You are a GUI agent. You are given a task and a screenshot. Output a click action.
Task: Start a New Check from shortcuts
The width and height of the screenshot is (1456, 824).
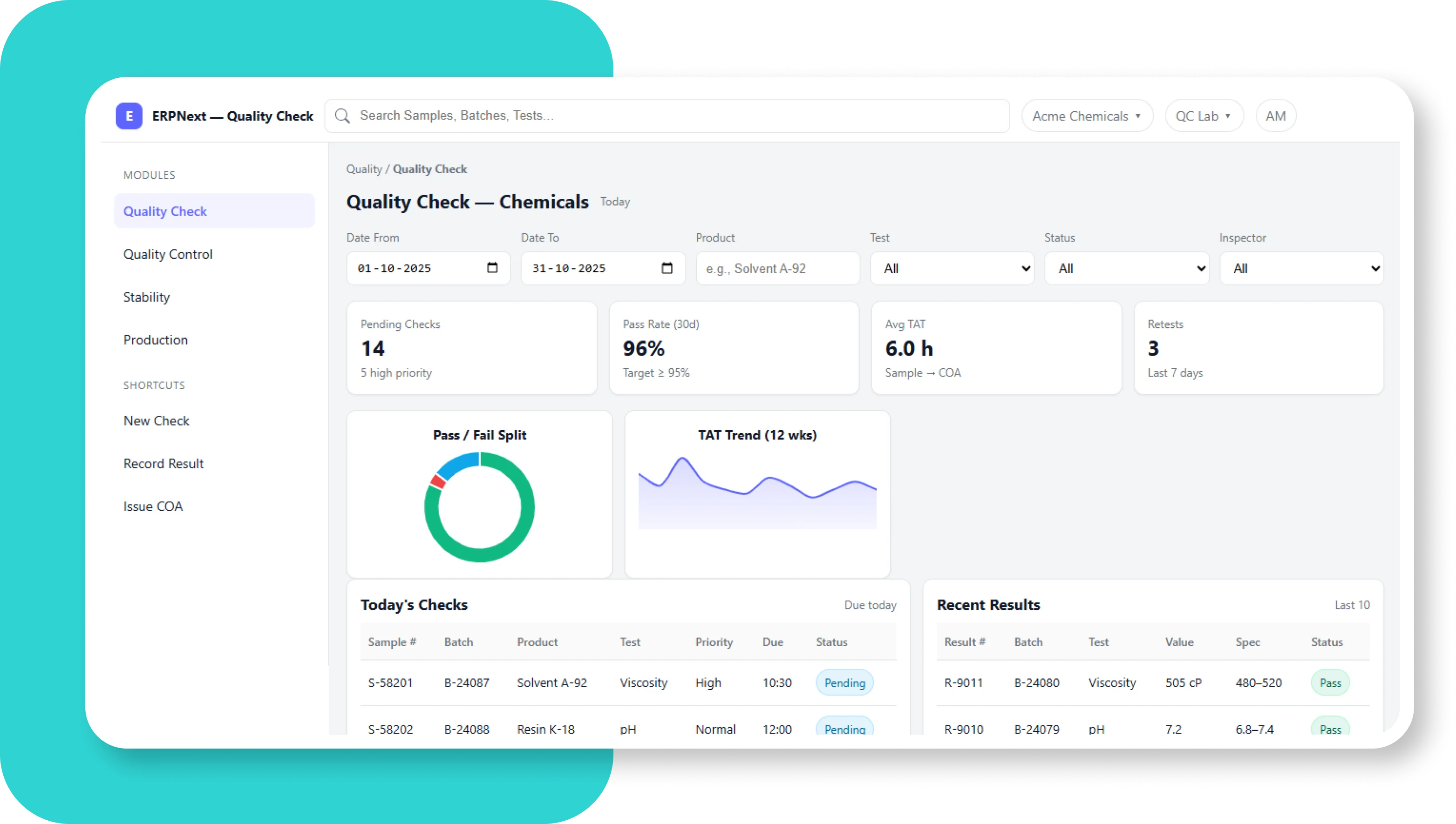click(156, 420)
